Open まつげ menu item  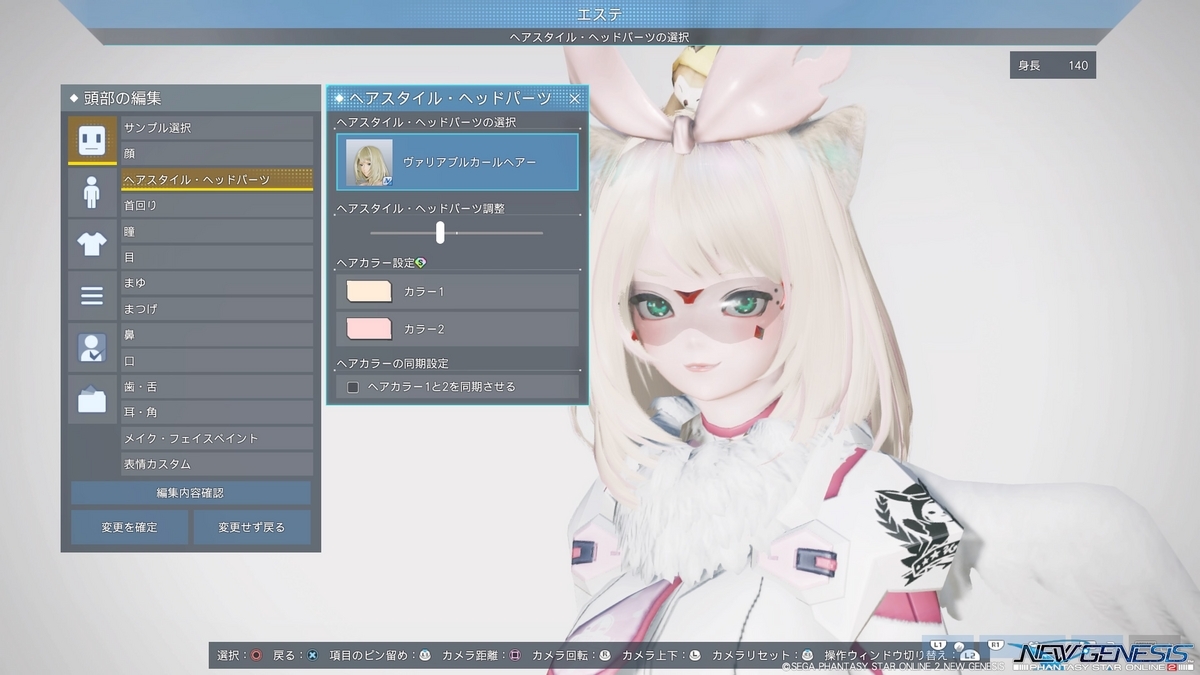(217, 309)
